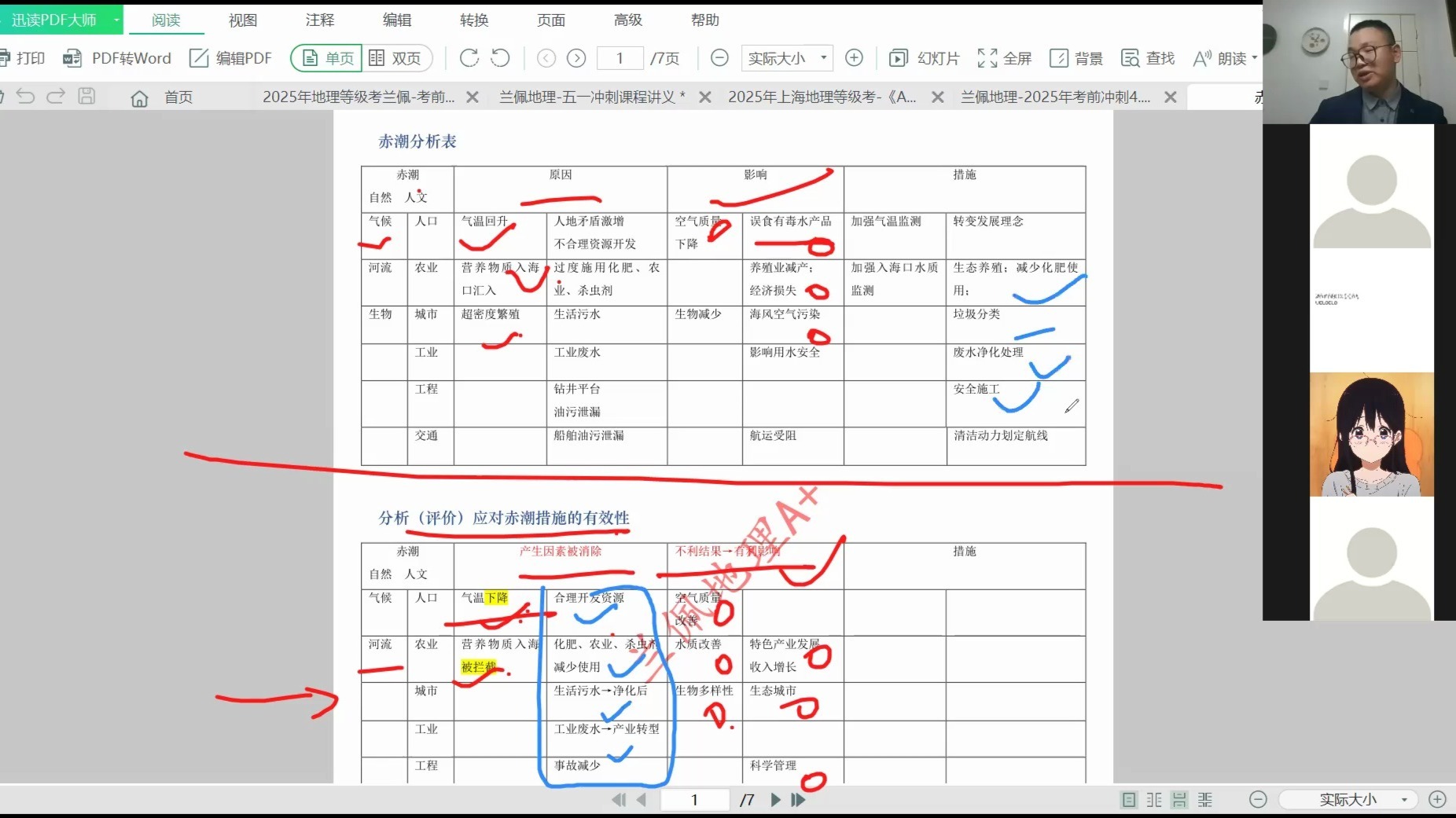Close the 2025年上海地理等级考 tab

coord(938,97)
